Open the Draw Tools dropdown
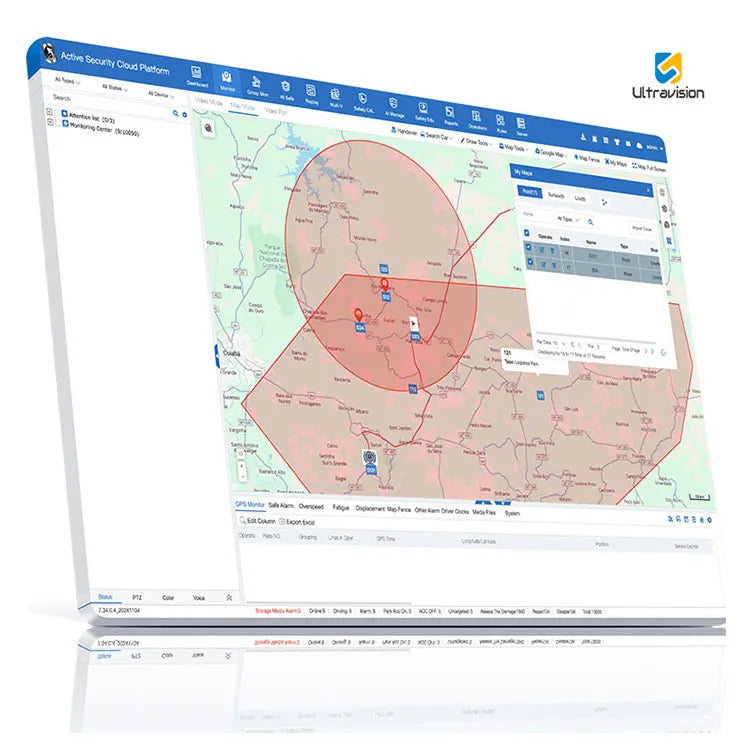 (476, 142)
